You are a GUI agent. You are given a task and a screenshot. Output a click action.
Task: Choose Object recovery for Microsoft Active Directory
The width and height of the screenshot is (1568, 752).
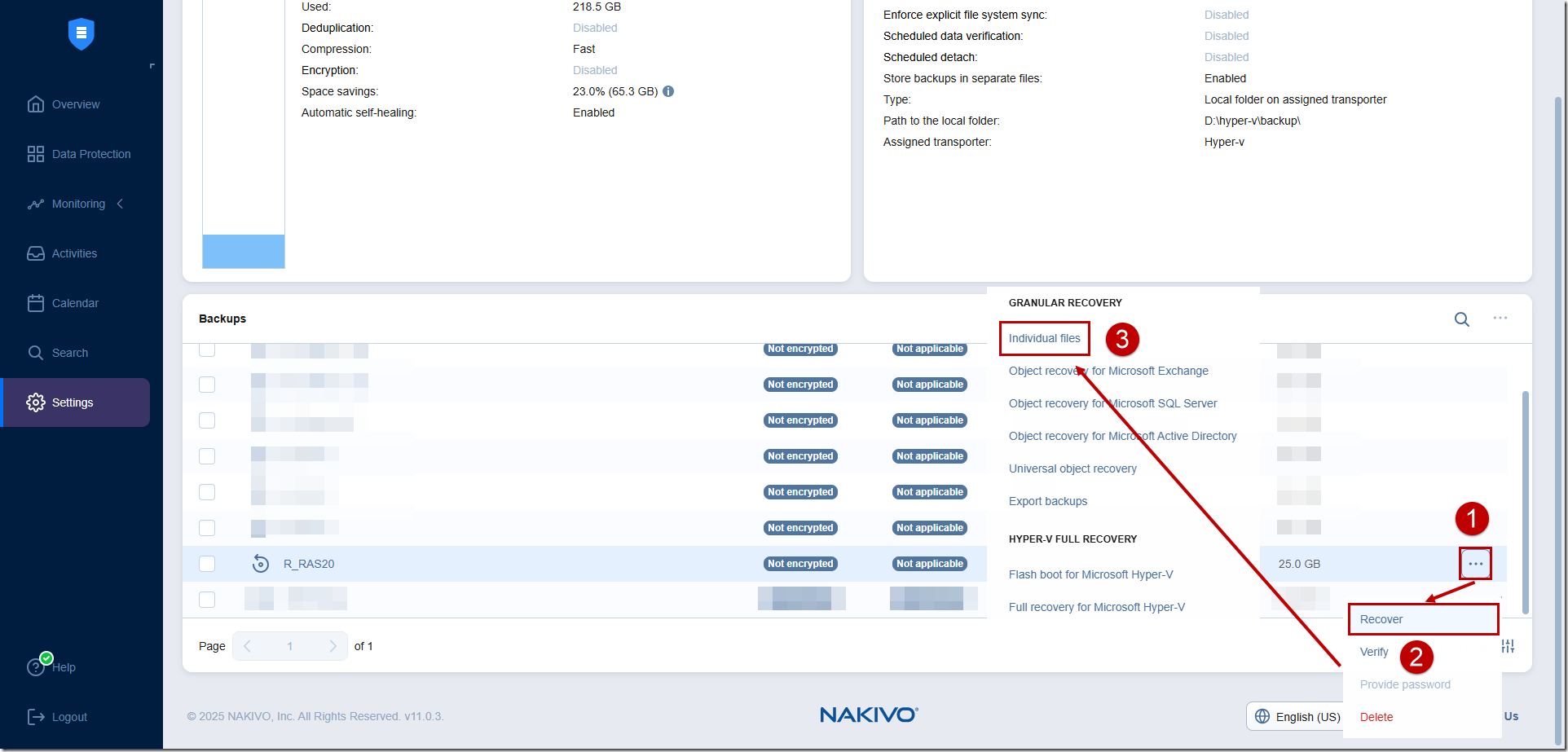pyautogui.click(x=1123, y=436)
